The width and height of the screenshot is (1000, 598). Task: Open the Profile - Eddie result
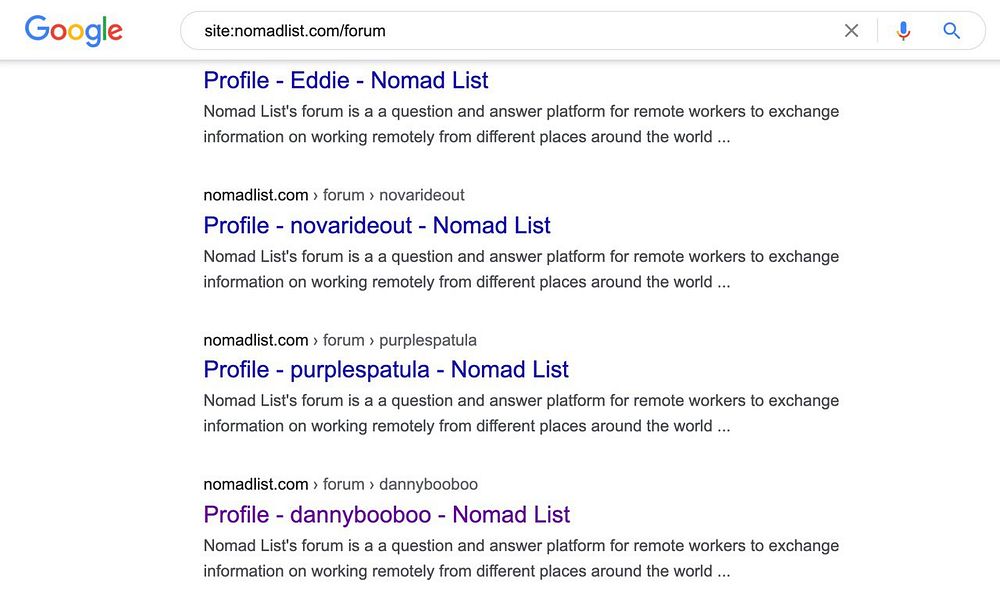[x=346, y=80]
